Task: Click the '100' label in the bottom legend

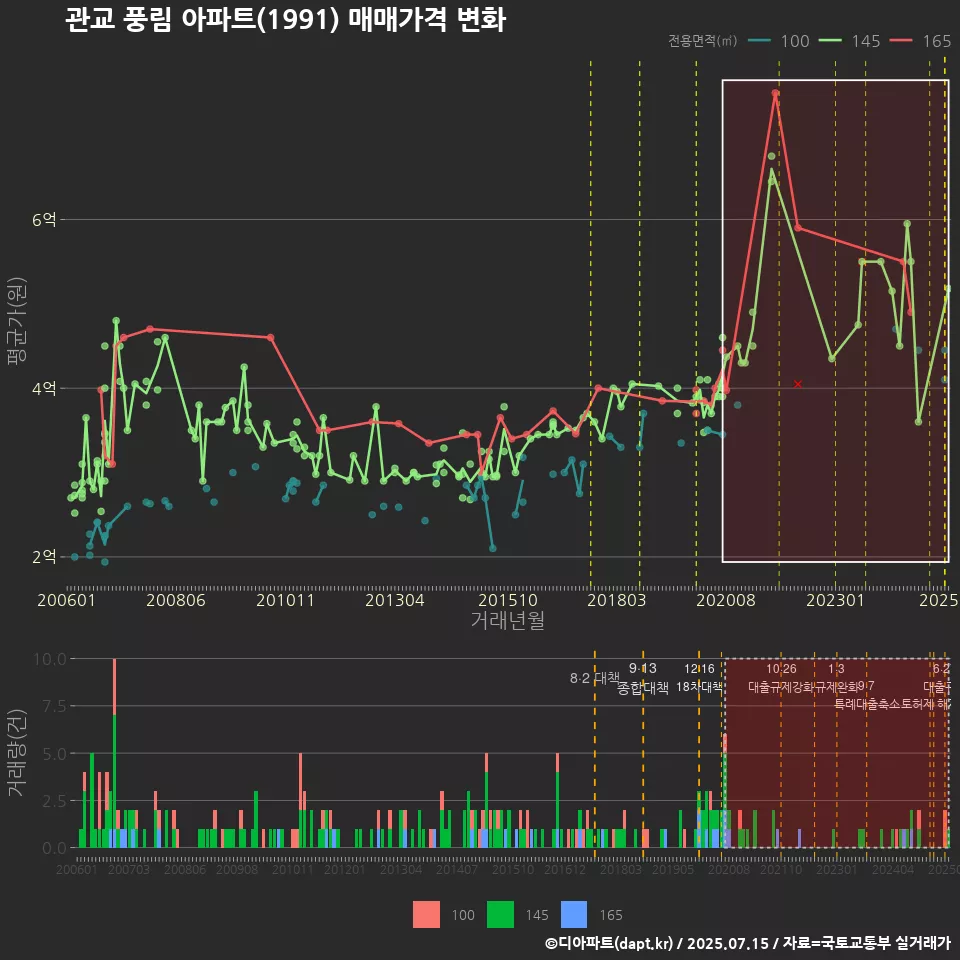Action: 463,915
